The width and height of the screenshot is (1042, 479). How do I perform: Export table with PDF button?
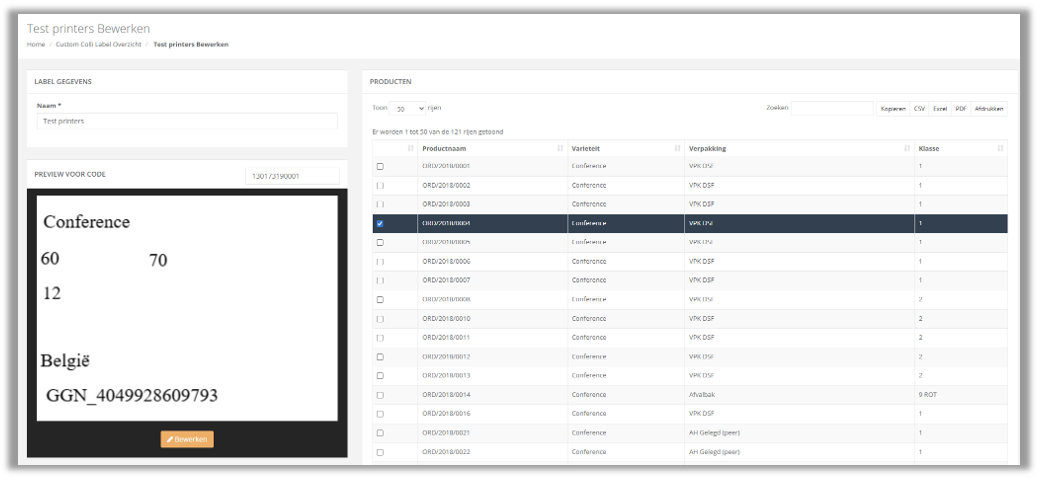point(961,109)
